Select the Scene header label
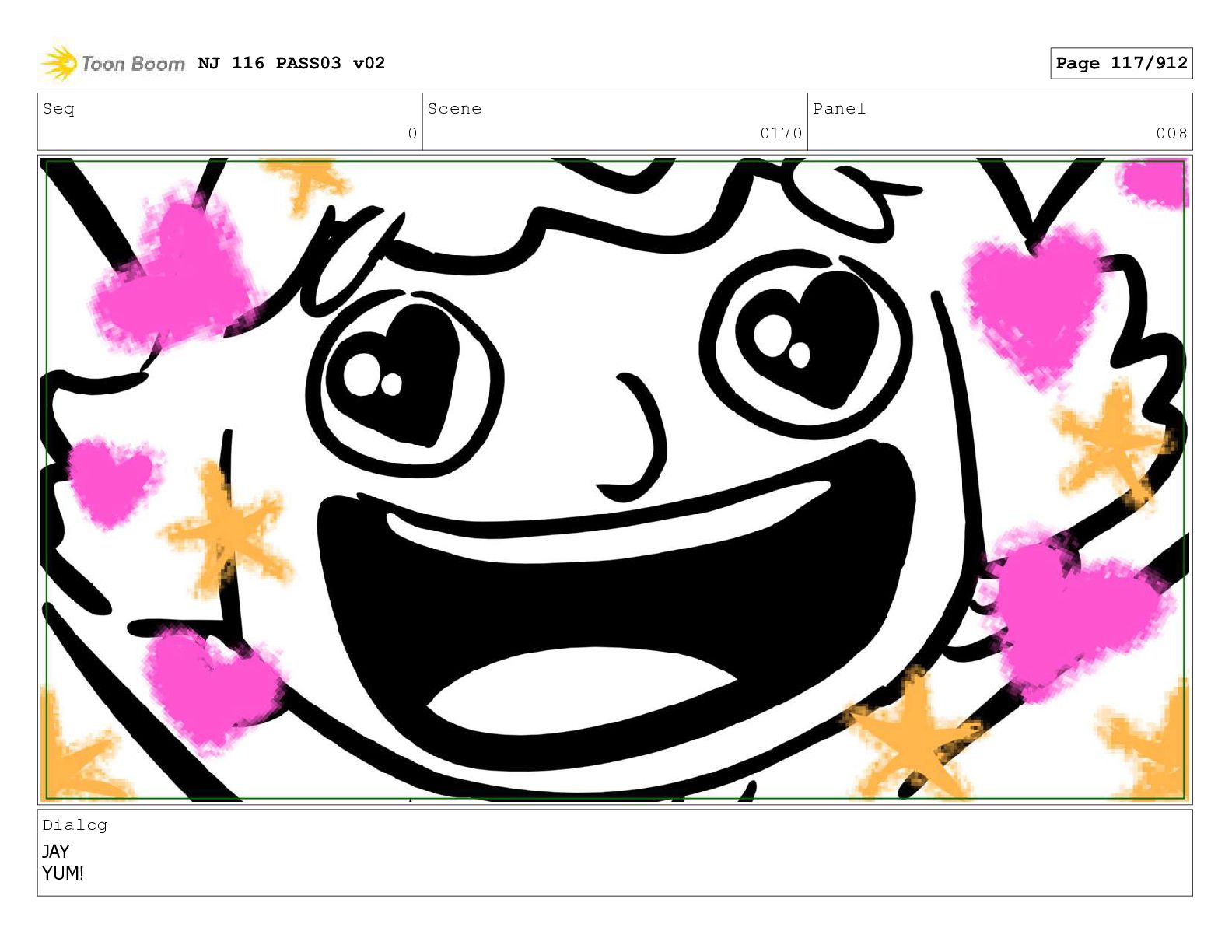 [454, 109]
